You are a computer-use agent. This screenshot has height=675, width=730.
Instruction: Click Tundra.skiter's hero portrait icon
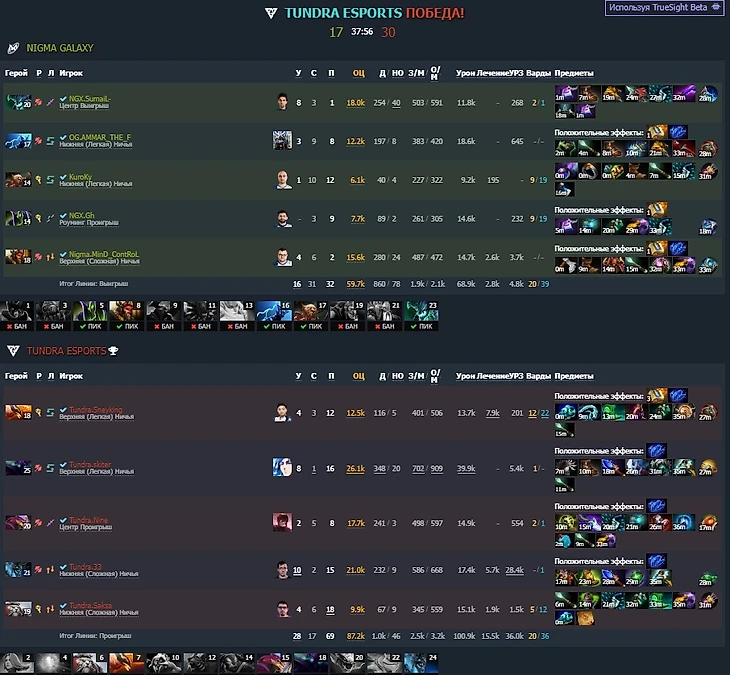pyautogui.click(x=18, y=467)
